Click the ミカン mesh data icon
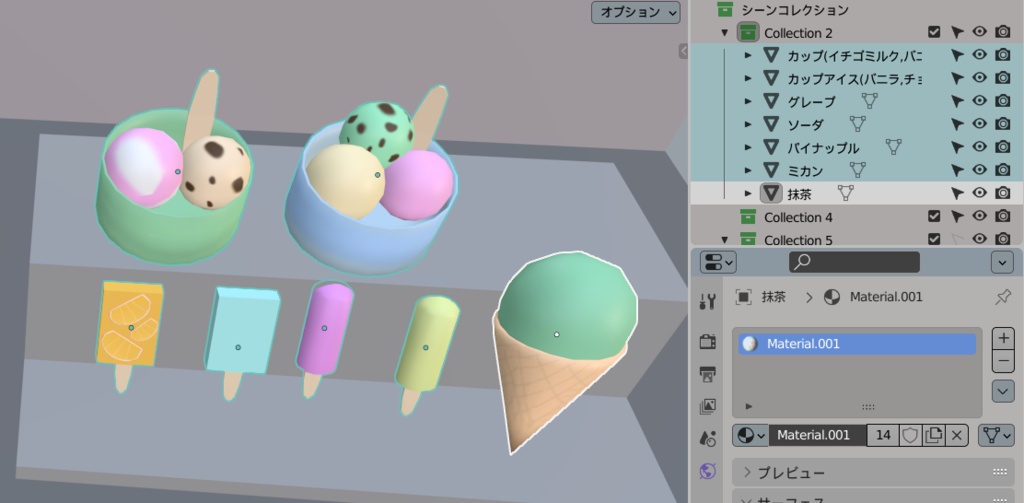The image size is (1024, 503). pyautogui.click(x=857, y=170)
